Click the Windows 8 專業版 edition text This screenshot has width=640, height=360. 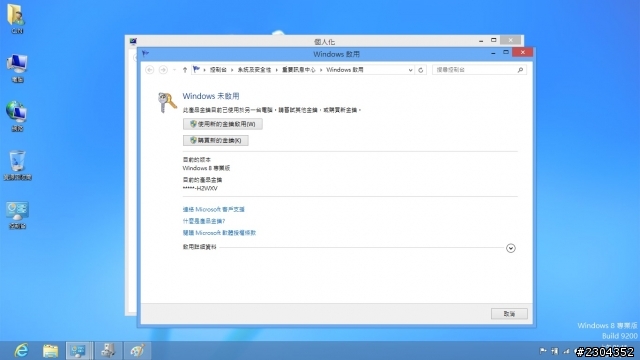coord(206,168)
